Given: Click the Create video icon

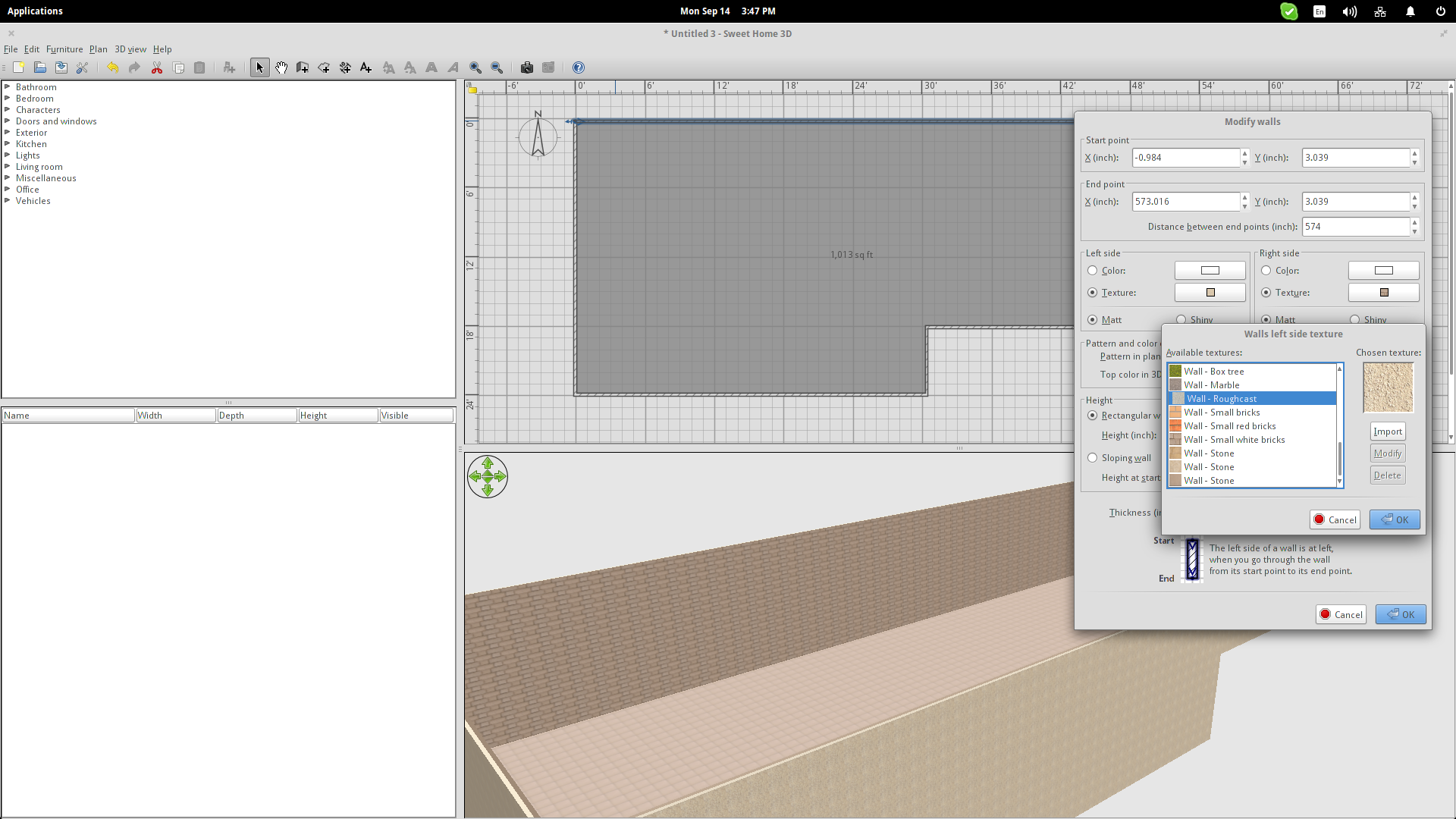Looking at the screenshot, I should click(548, 67).
